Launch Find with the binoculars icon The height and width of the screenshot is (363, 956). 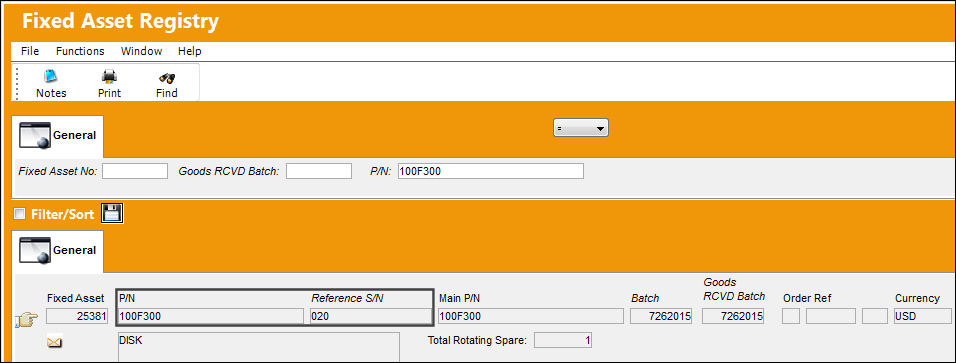pyautogui.click(x=166, y=84)
